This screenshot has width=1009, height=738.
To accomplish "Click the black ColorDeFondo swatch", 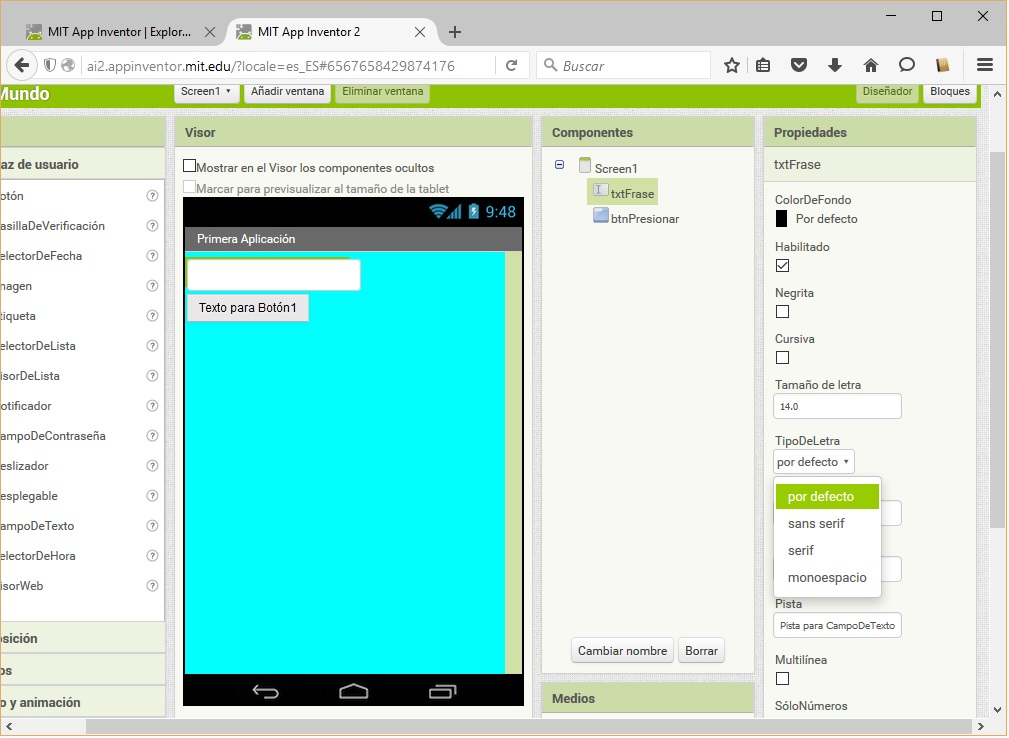I will click(782, 219).
